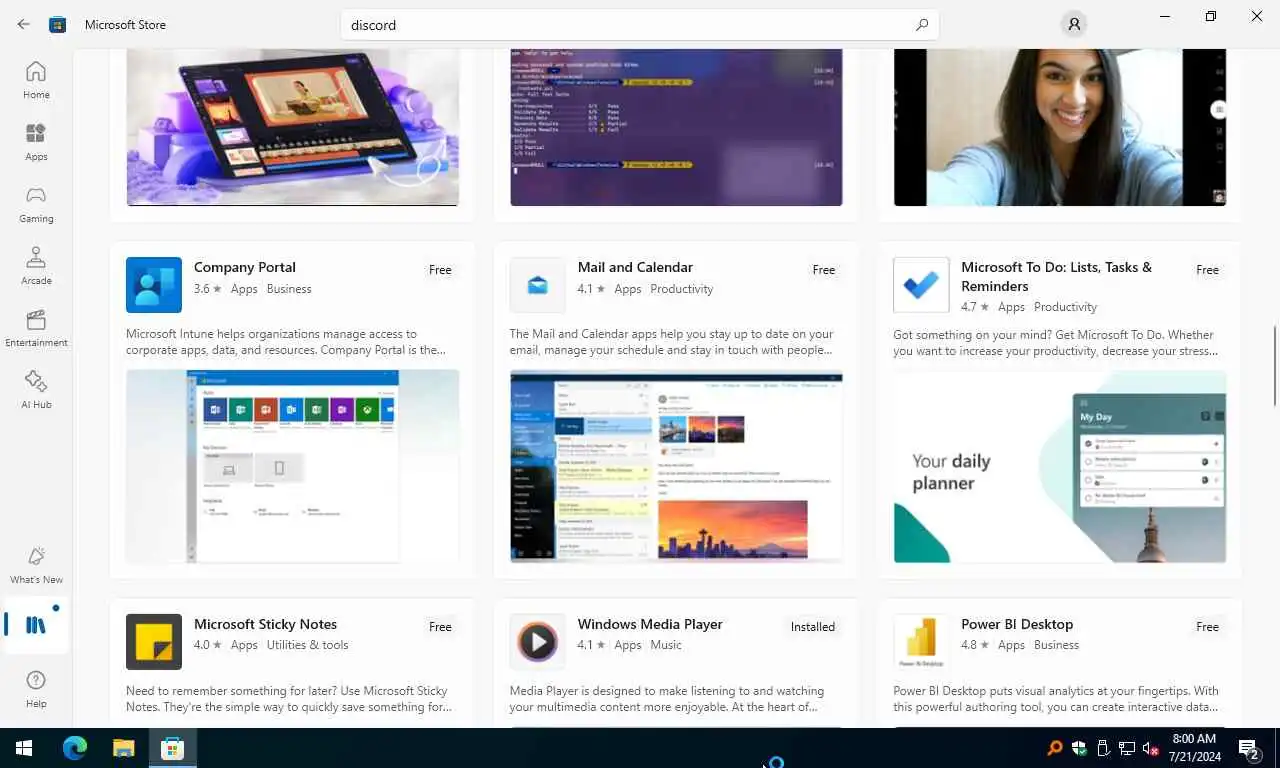The image size is (1280, 768).
Task: Click the volume muted tray icon
Action: 1149,748
